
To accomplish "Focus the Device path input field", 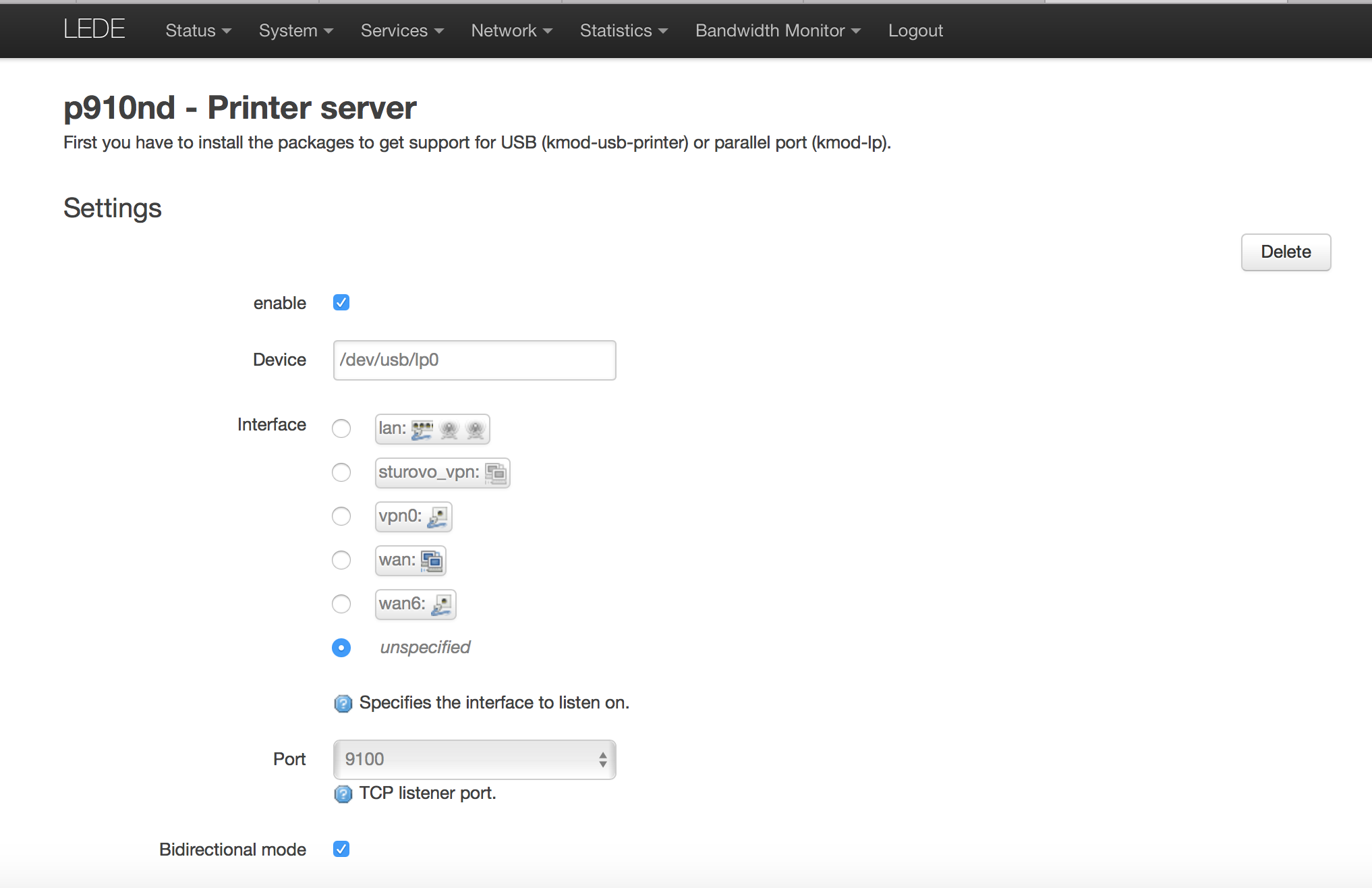I will click(x=474, y=360).
